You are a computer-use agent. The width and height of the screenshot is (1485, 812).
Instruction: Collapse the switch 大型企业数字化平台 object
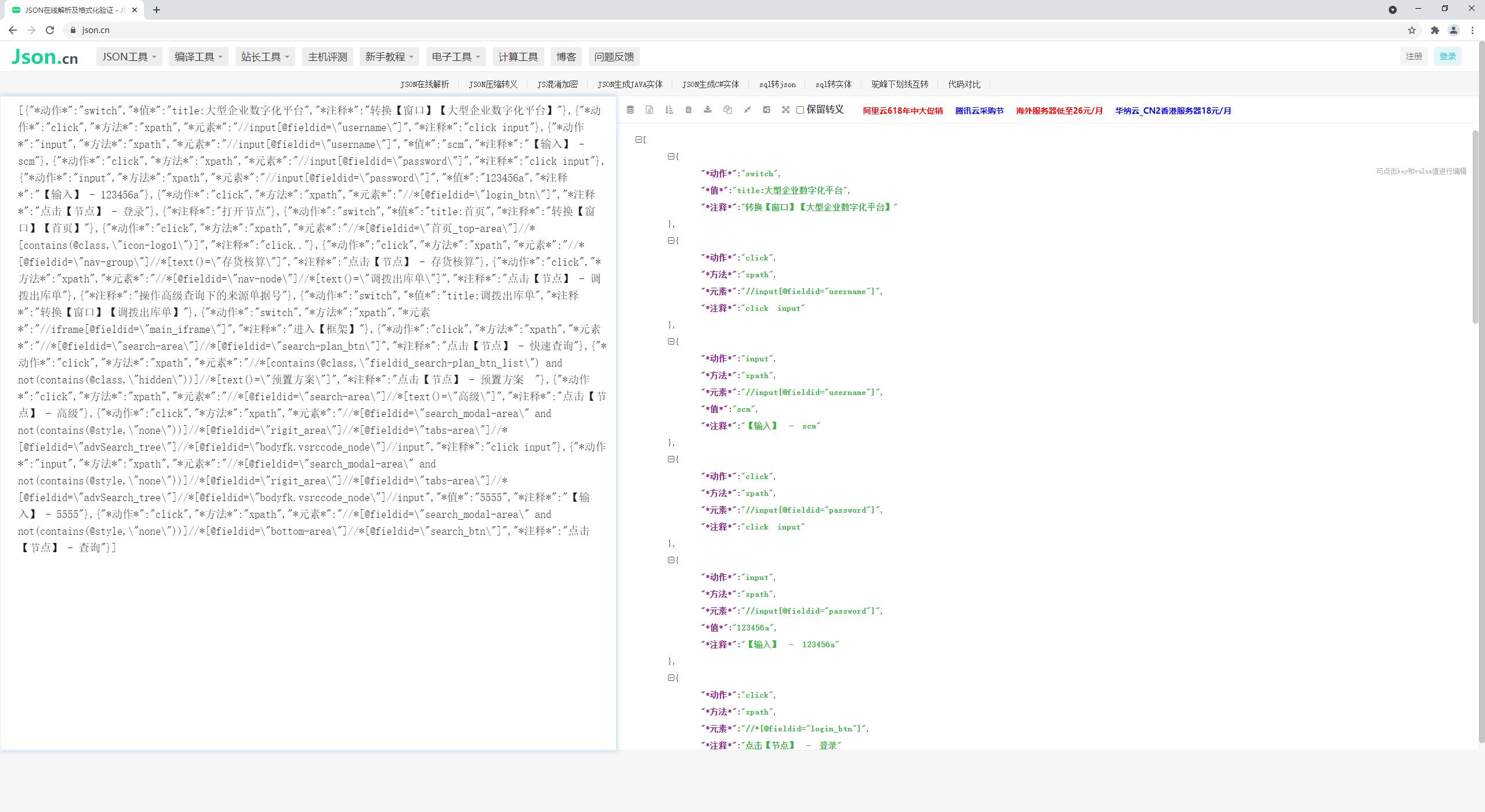pos(671,156)
